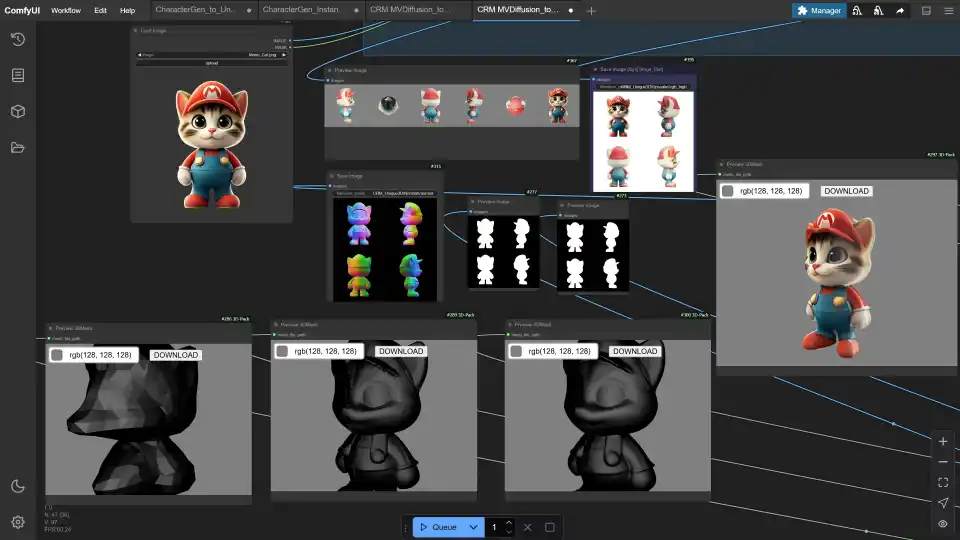Click the second white mask silhouette preview
The image size is (960, 540).
coord(593,255)
